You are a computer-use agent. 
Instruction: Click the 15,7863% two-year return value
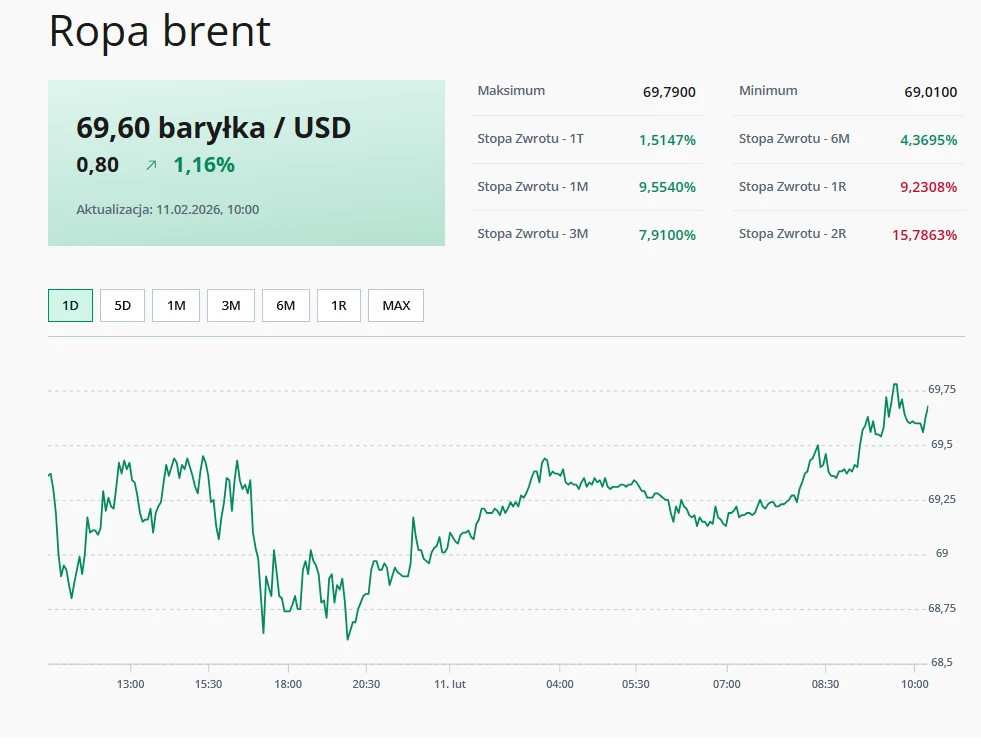pos(923,234)
